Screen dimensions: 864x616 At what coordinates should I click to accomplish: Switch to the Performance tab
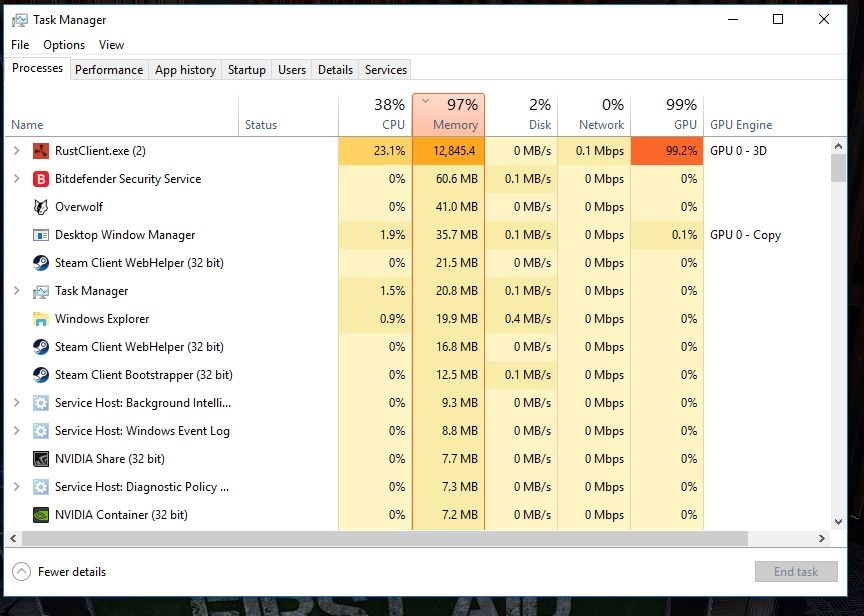tap(109, 70)
